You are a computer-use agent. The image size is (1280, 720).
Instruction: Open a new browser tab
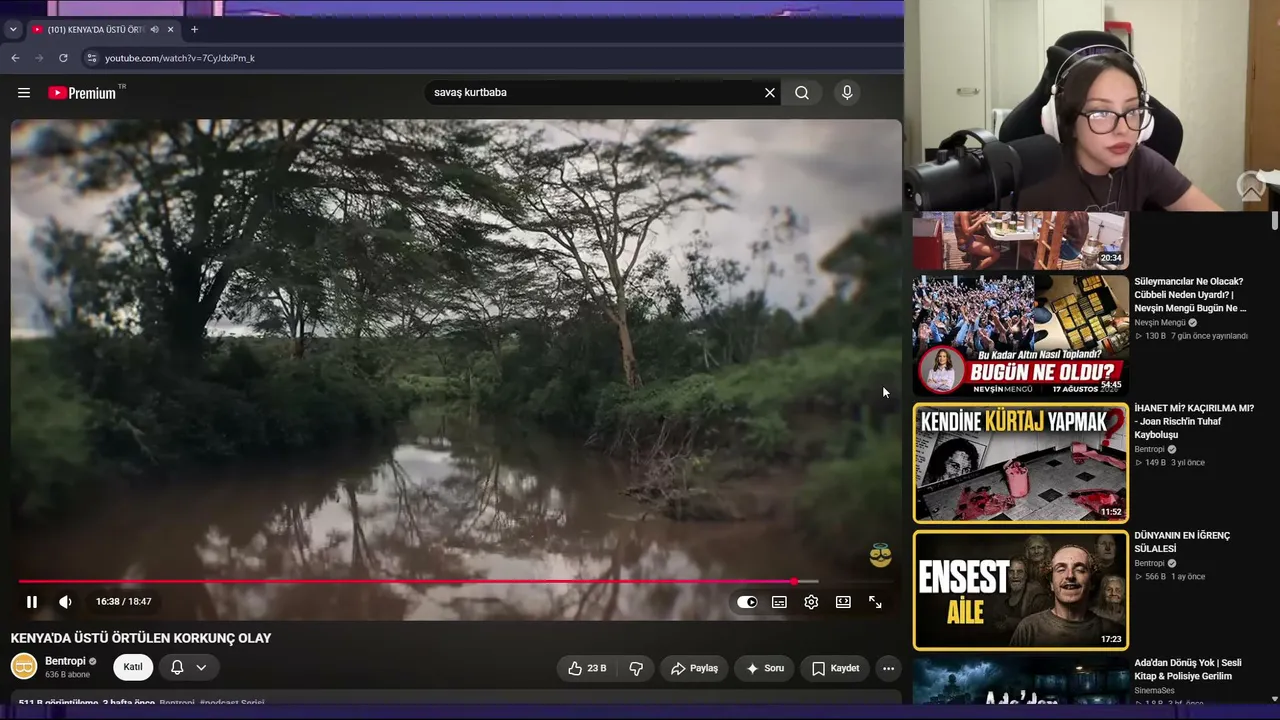tap(194, 30)
